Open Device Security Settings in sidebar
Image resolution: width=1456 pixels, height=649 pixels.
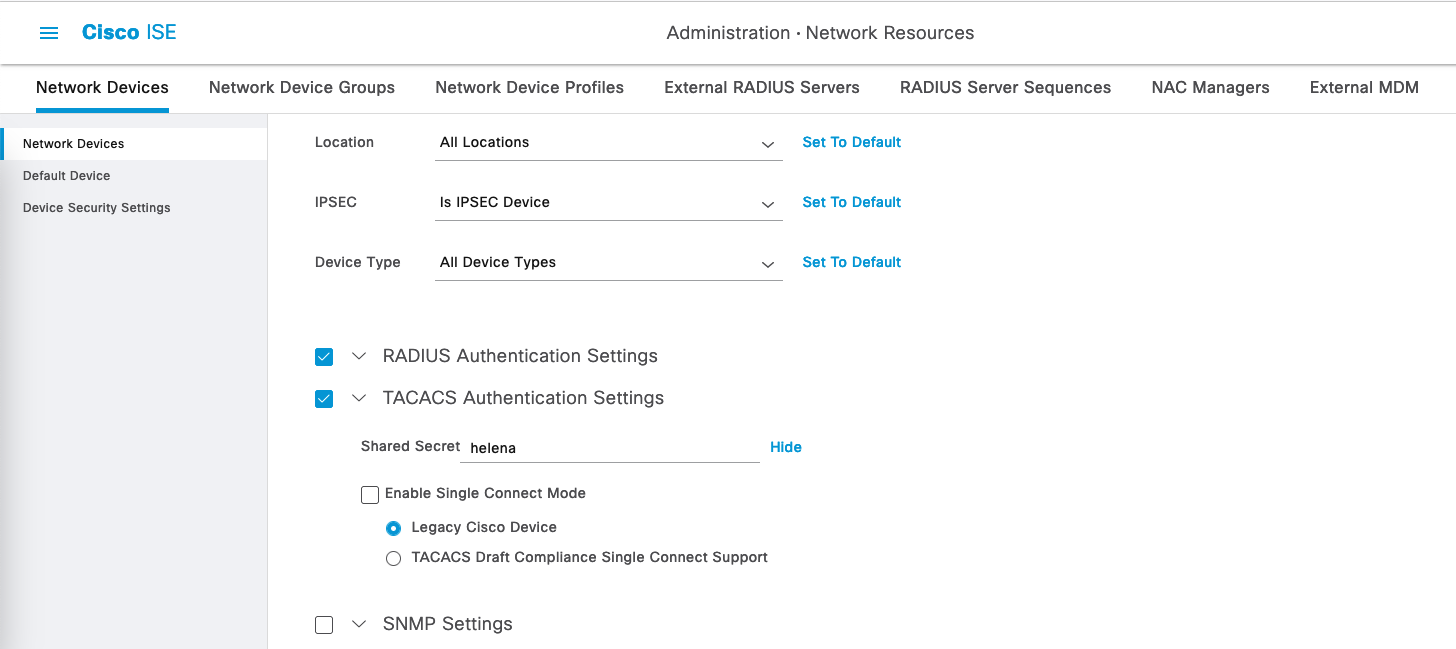(x=97, y=208)
